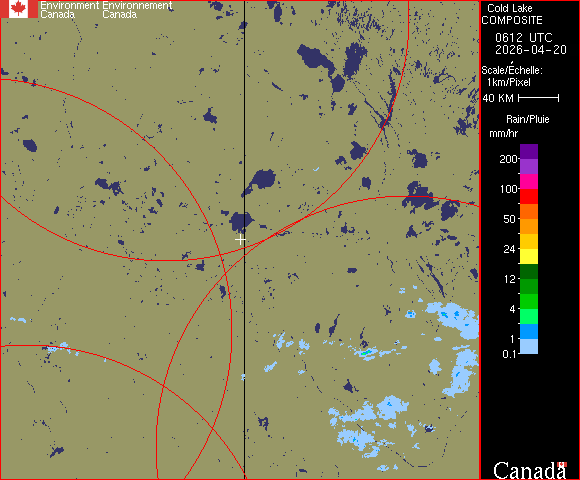The height and width of the screenshot is (480, 580).
Task: Select the light blue 0.1 mm/hr legend color
Action: 529,347
